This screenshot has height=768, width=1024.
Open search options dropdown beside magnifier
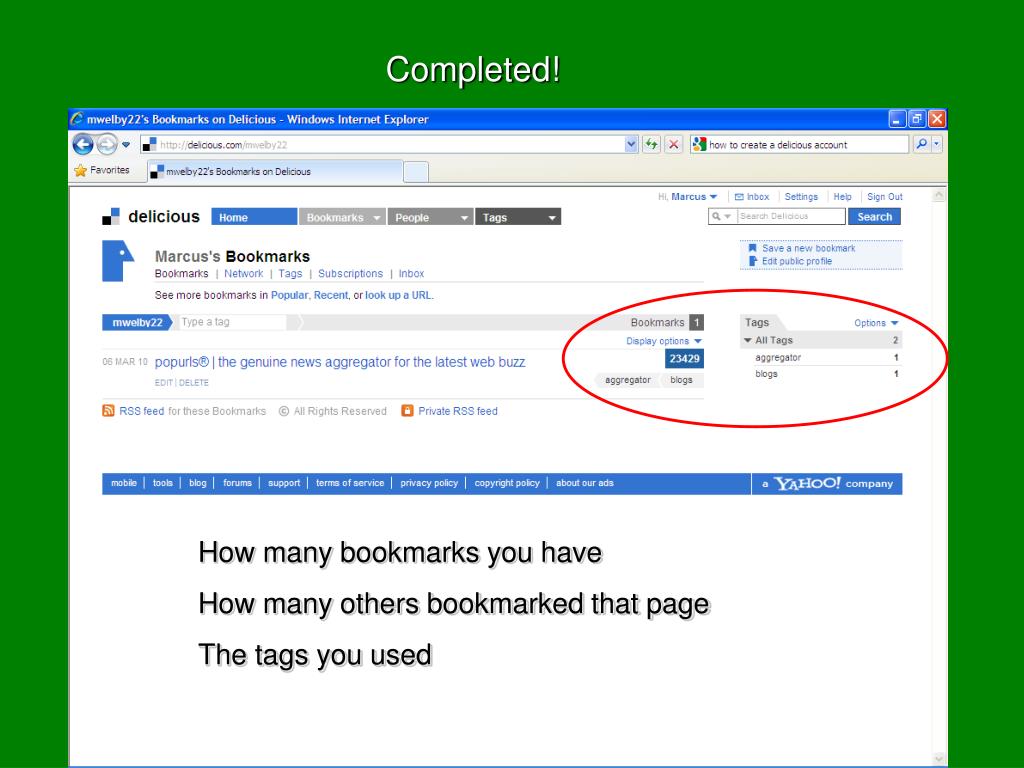(x=937, y=144)
